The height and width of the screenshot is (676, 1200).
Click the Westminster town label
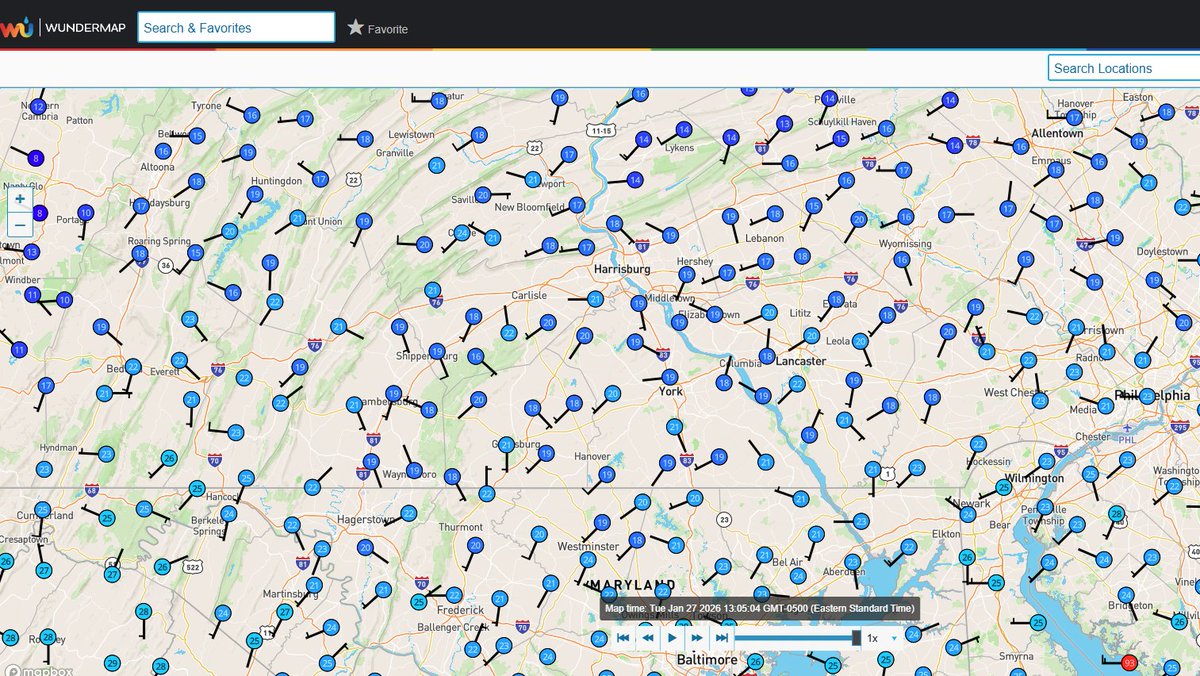tap(588, 547)
